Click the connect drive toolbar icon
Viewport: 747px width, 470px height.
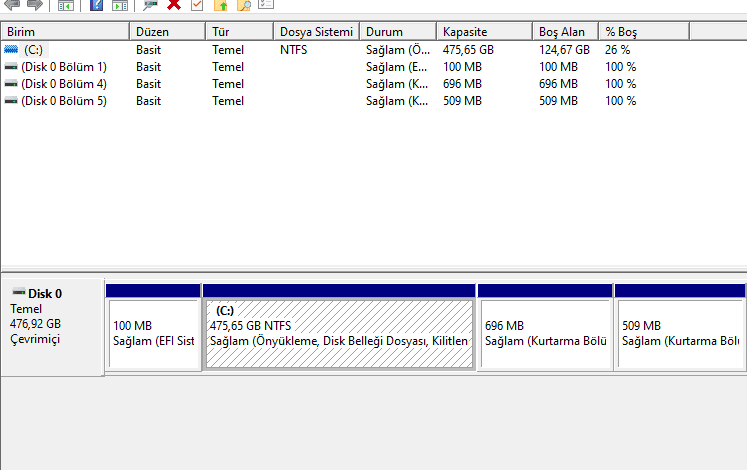tap(150, 5)
